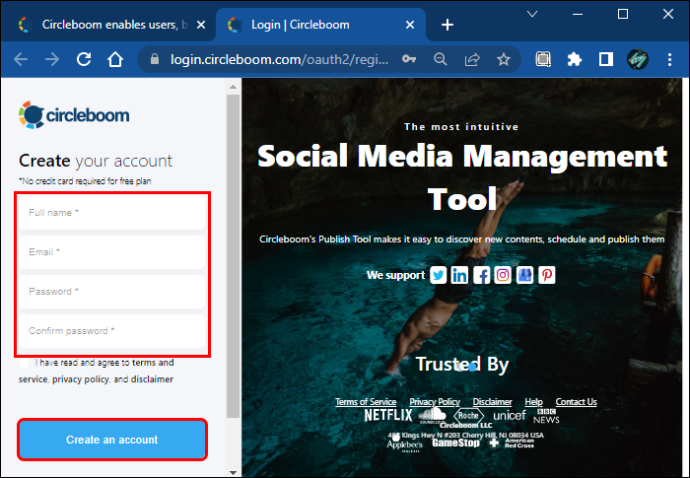Maximize the browser window
The height and width of the screenshot is (478, 690).
[623, 14]
